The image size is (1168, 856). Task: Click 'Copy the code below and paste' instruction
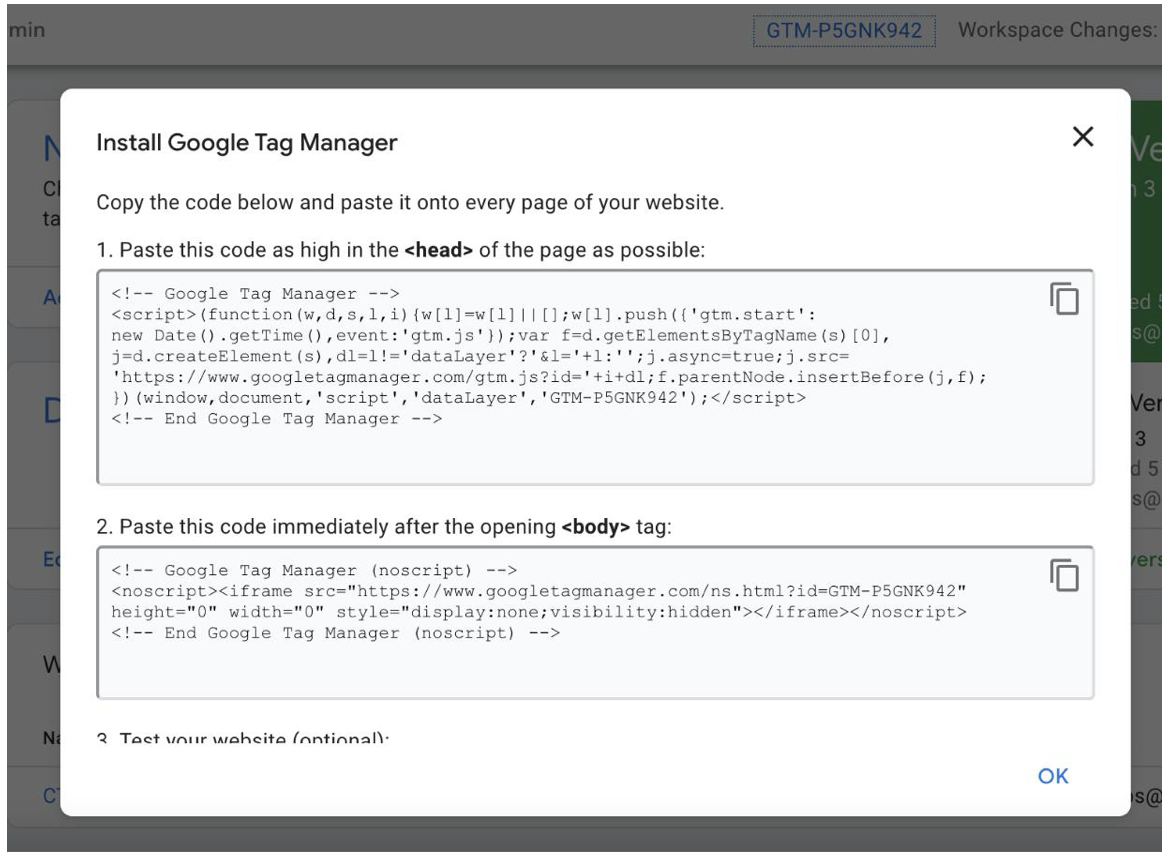(410, 202)
